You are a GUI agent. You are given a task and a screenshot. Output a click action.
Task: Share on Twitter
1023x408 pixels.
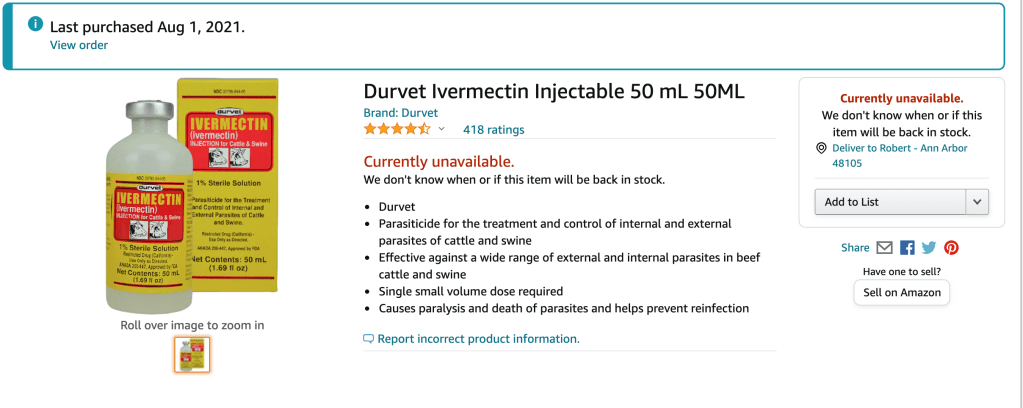[x=929, y=248]
